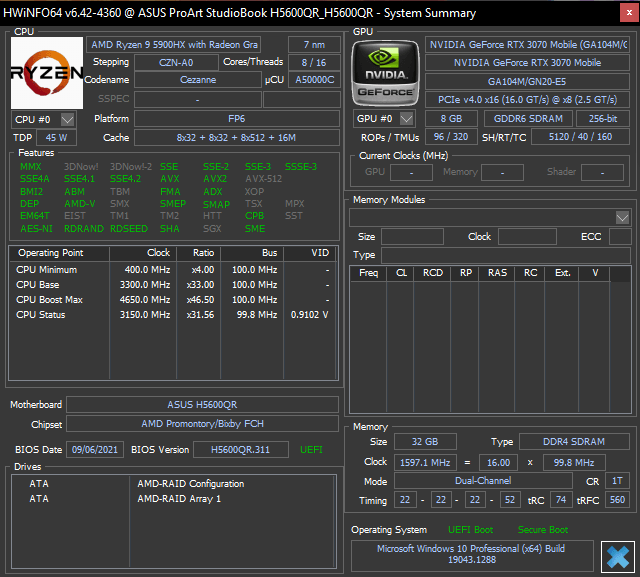
Task: Click the SME feature label
Action: [255, 229]
